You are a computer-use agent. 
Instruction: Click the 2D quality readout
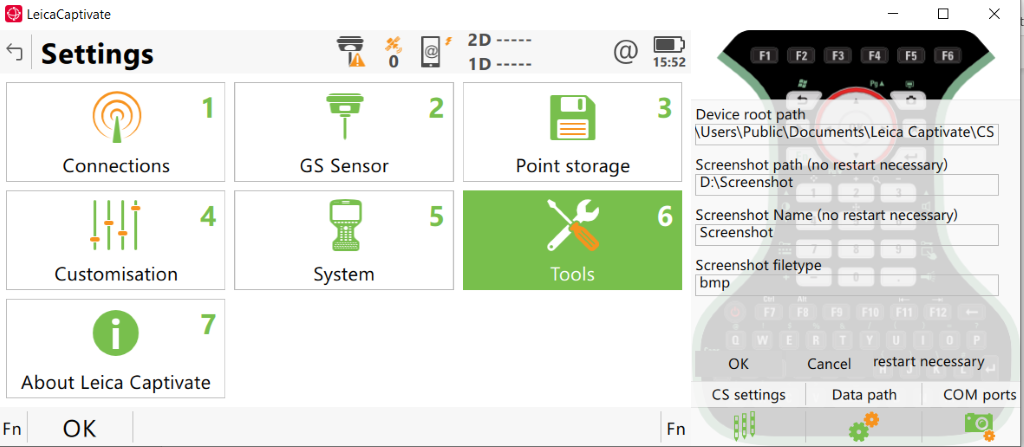pyautogui.click(x=500, y=41)
